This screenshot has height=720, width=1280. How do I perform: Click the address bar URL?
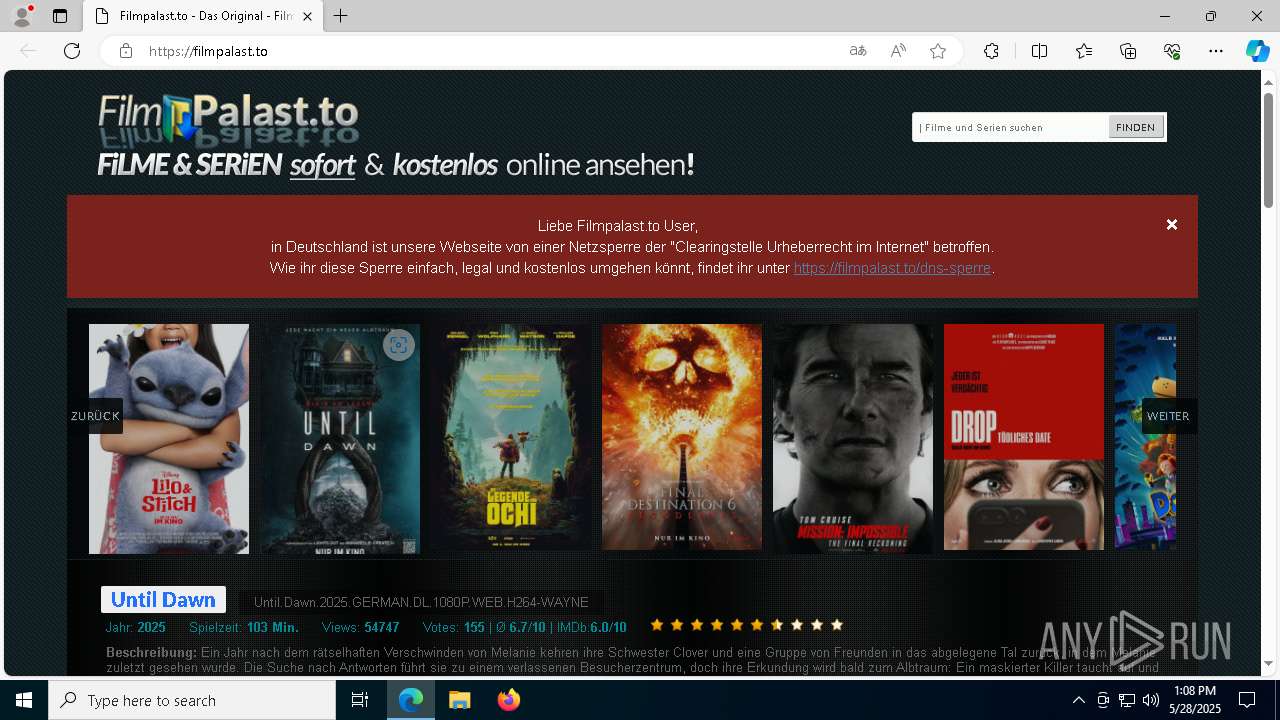208,51
